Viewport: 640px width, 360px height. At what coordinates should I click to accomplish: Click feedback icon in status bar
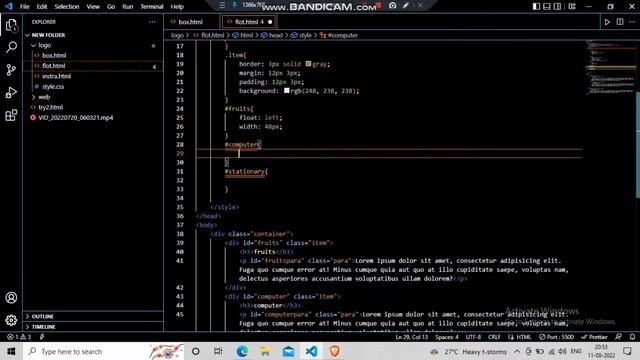tap(618, 337)
